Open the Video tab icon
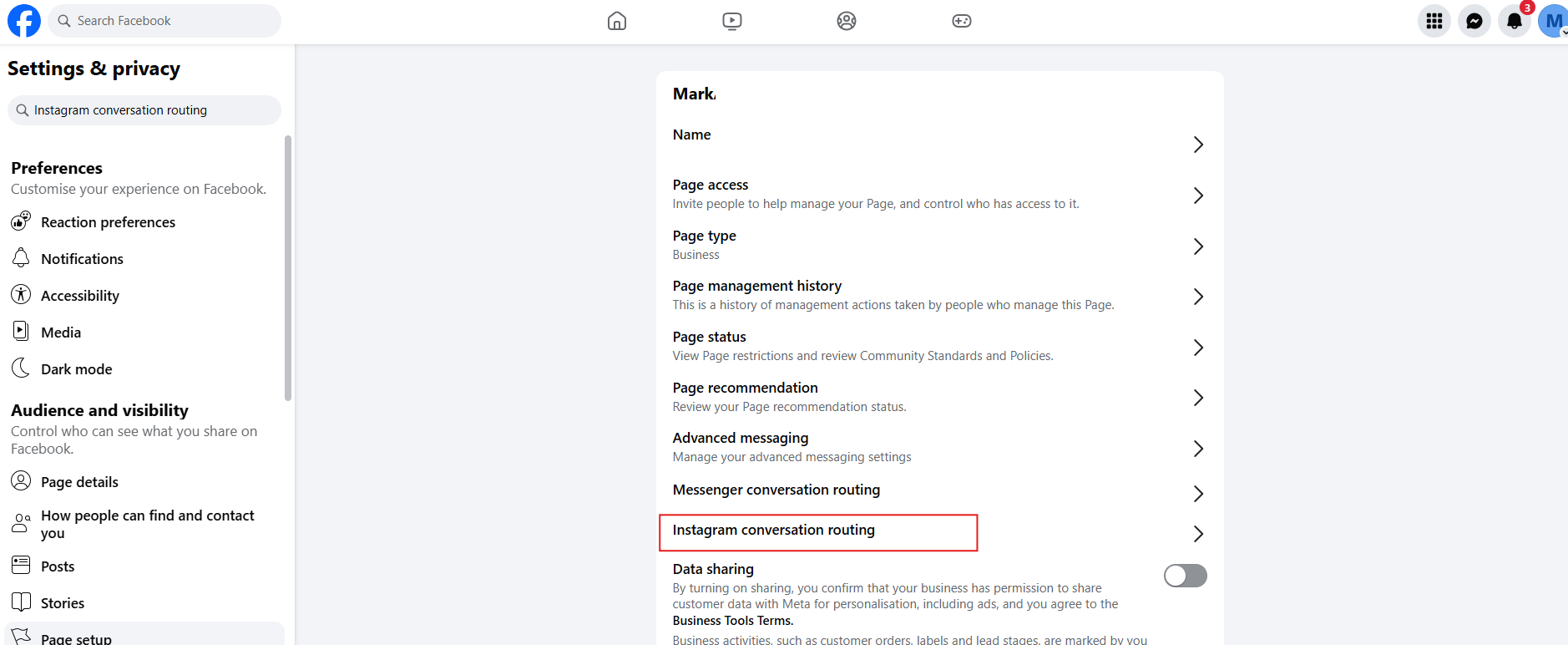1568x645 pixels. click(x=731, y=21)
